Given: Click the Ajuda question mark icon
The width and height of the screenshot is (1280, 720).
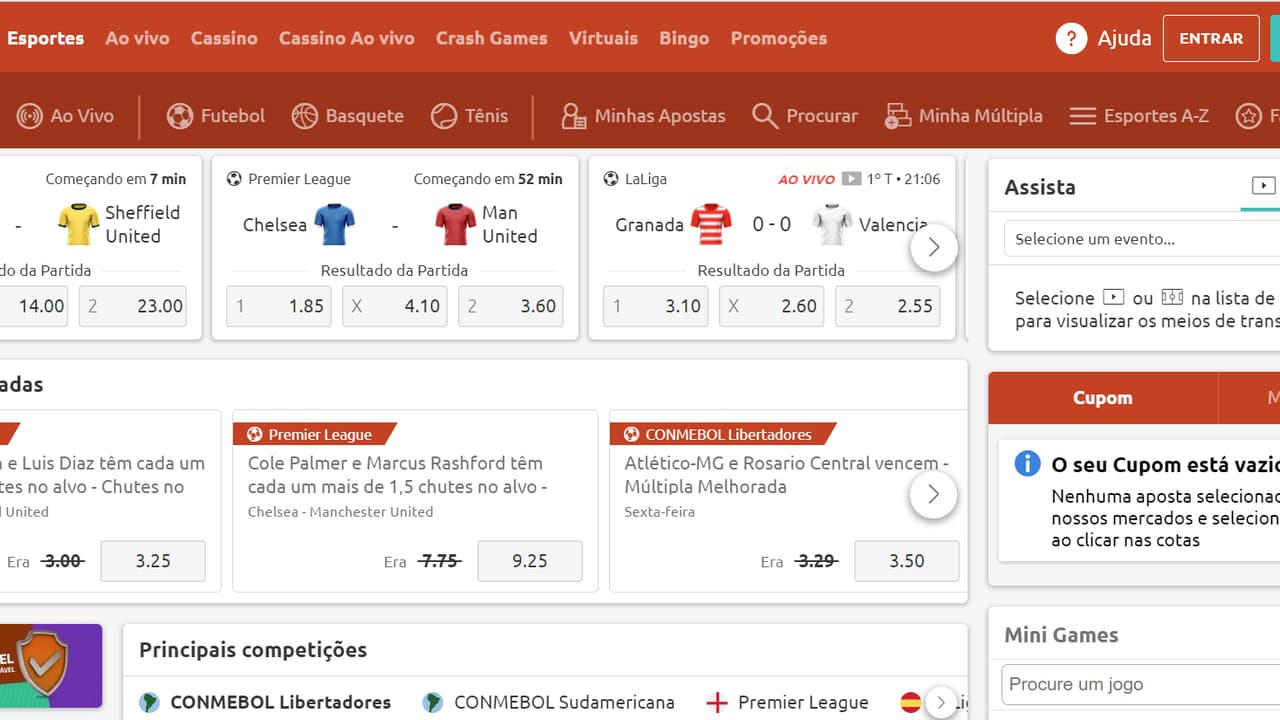Looking at the screenshot, I should pyautogui.click(x=1071, y=38).
